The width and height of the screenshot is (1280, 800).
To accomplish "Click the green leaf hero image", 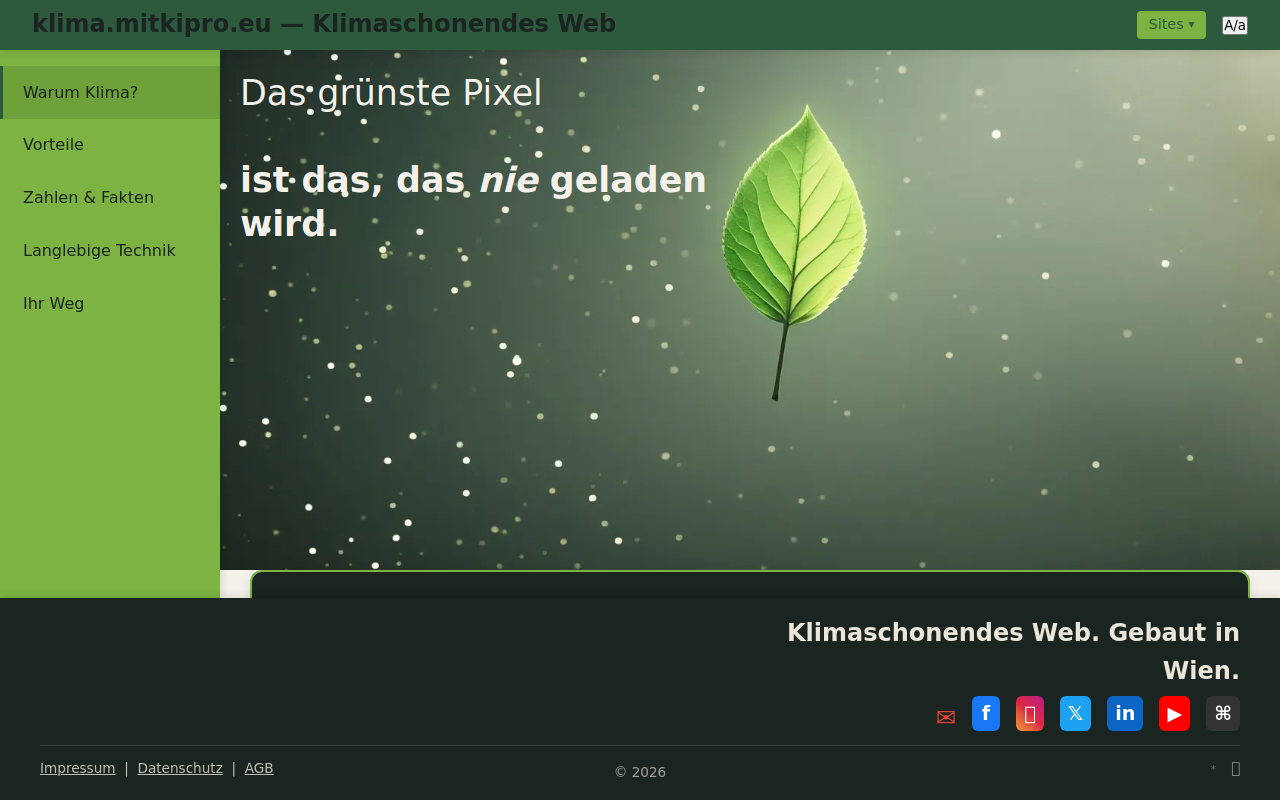I will coord(794,252).
